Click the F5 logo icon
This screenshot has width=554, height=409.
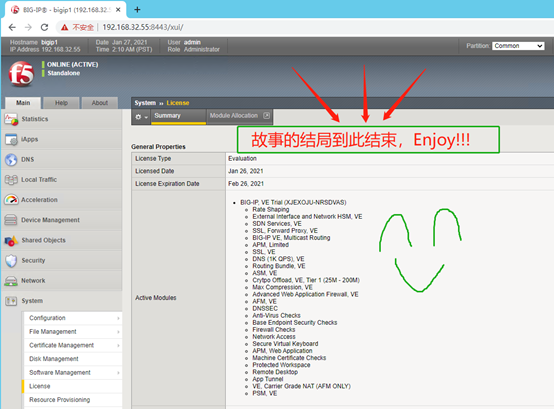point(21,73)
